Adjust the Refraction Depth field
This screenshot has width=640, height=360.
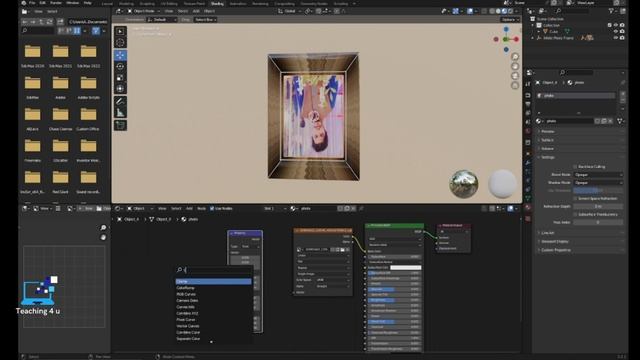[598, 207]
